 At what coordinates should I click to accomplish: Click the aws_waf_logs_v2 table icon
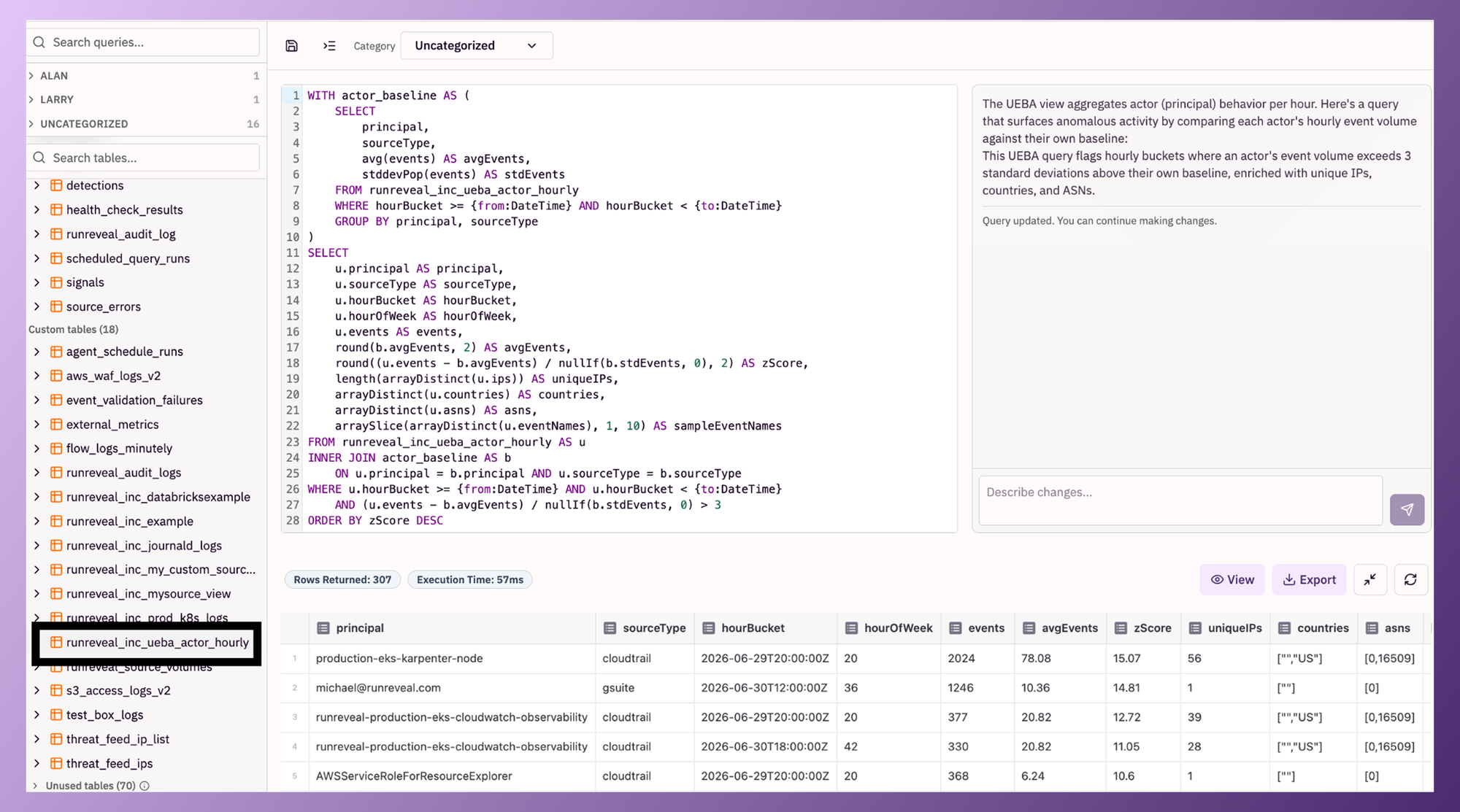(56, 376)
